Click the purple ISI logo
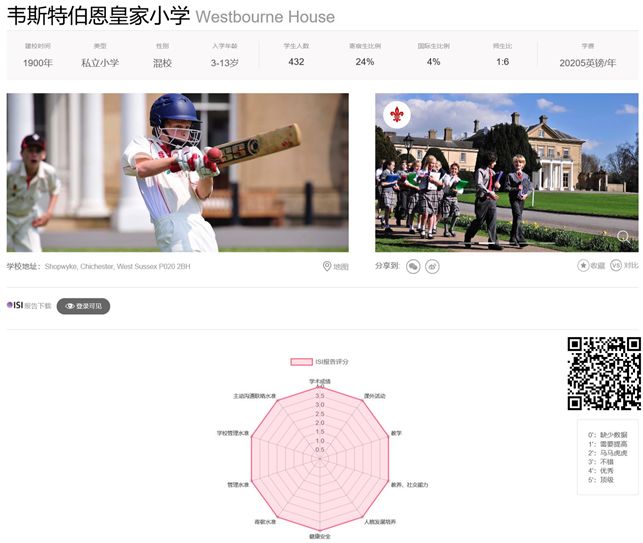The height and width of the screenshot is (543, 643). [15, 305]
